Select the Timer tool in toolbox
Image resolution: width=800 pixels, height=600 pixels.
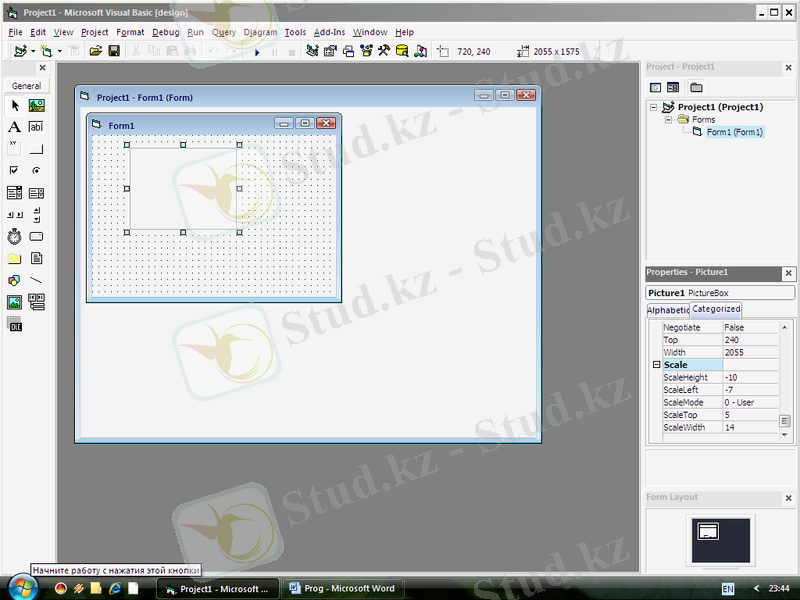[x=15, y=236]
